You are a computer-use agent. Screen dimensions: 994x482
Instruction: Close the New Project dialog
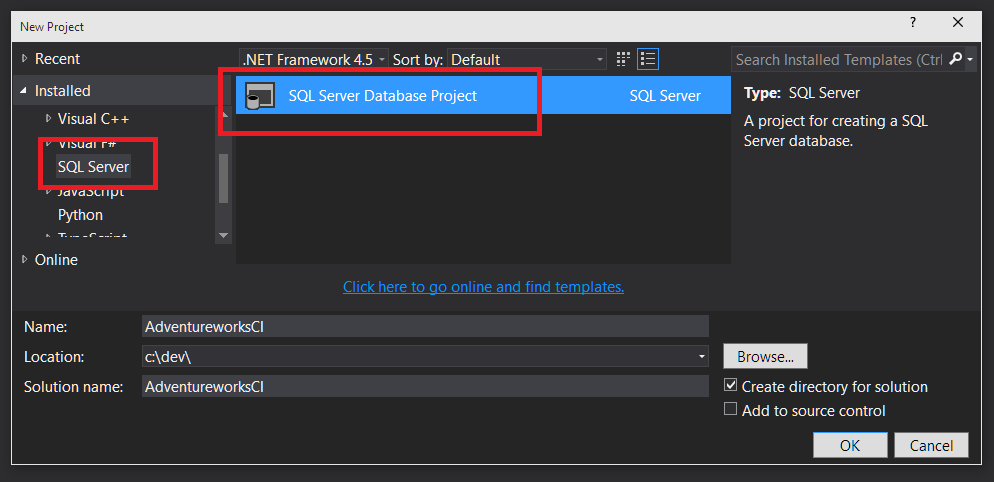point(959,23)
